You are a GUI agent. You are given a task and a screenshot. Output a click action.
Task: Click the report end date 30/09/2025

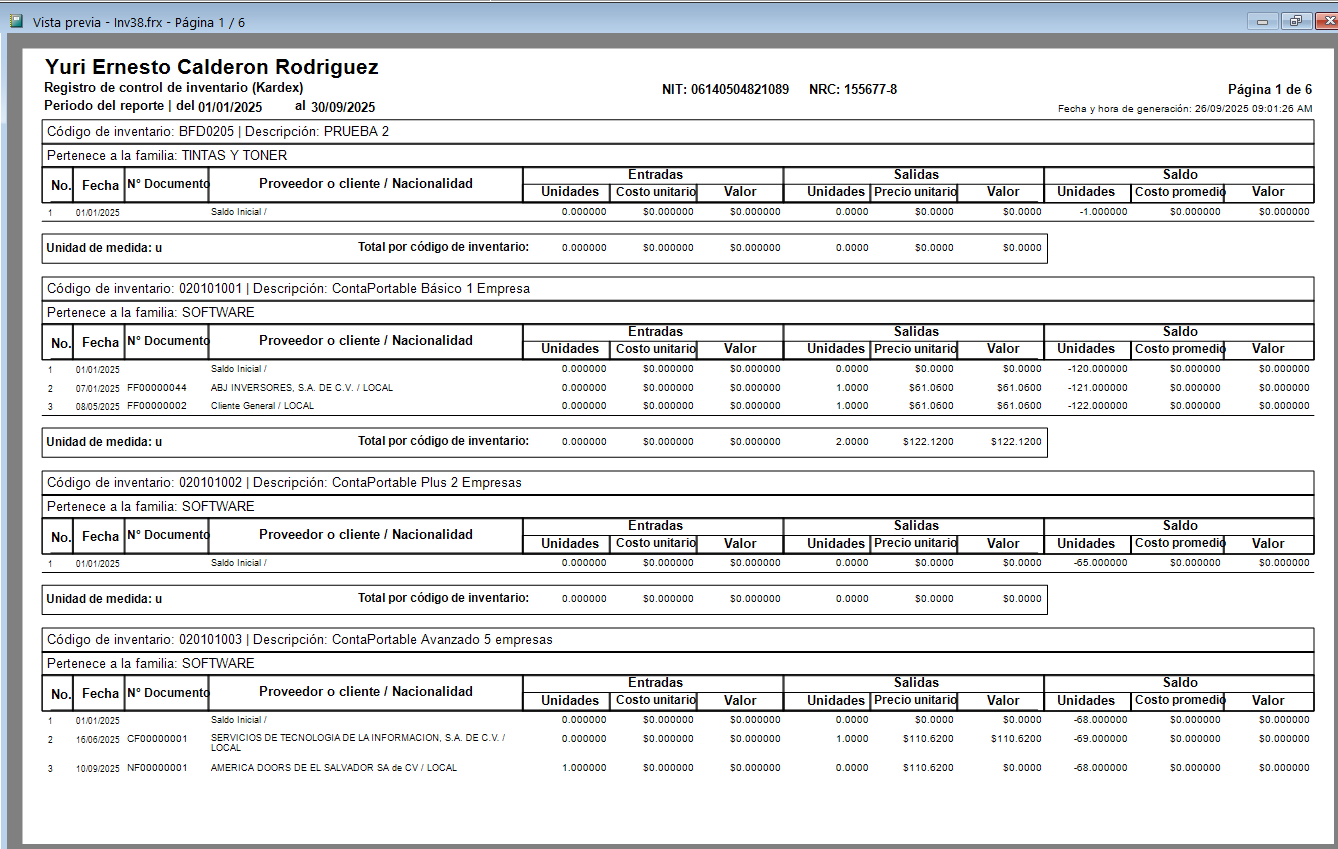(x=343, y=107)
